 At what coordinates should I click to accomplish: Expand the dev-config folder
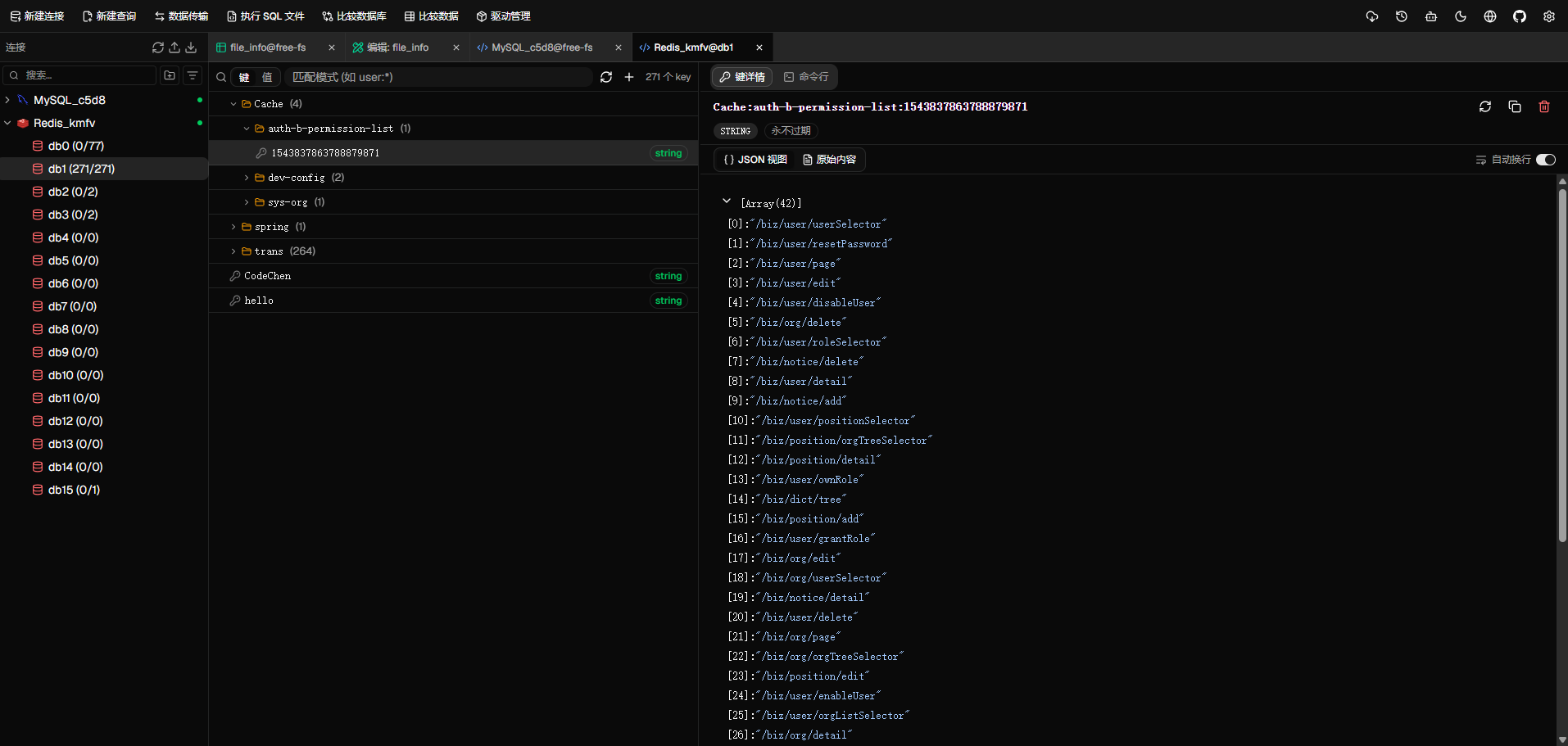pos(247,178)
